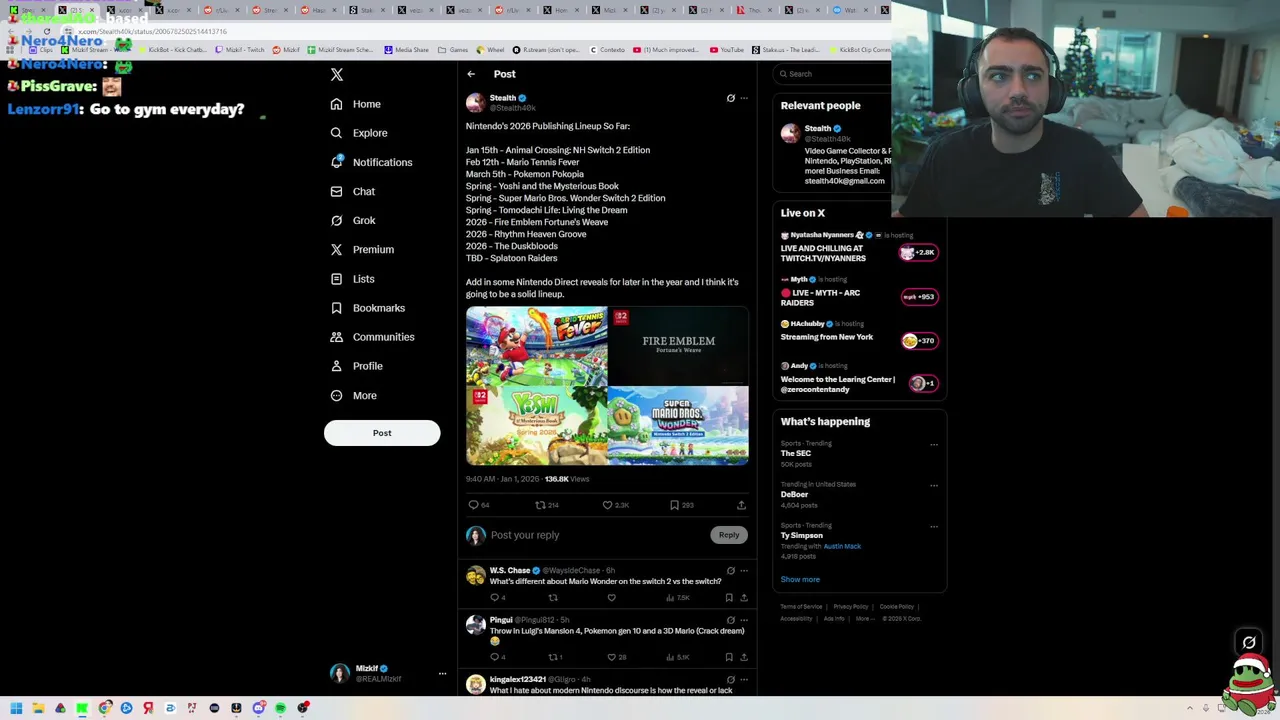Open Explore in sidebar
Image resolution: width=1280 pixels, height=720 pixels.
(358, 133)
